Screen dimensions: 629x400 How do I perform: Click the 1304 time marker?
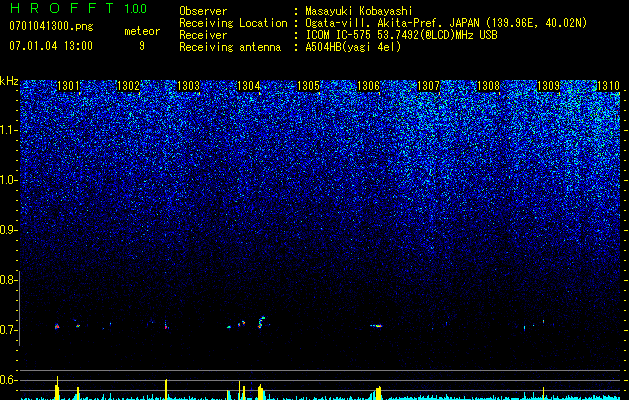click(249, 86)
